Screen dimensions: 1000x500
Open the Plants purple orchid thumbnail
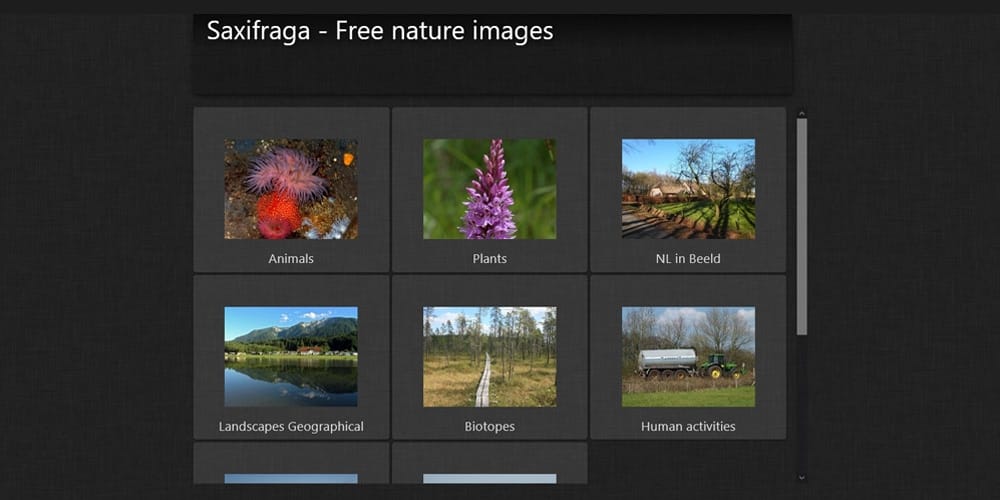click(490, 189)
